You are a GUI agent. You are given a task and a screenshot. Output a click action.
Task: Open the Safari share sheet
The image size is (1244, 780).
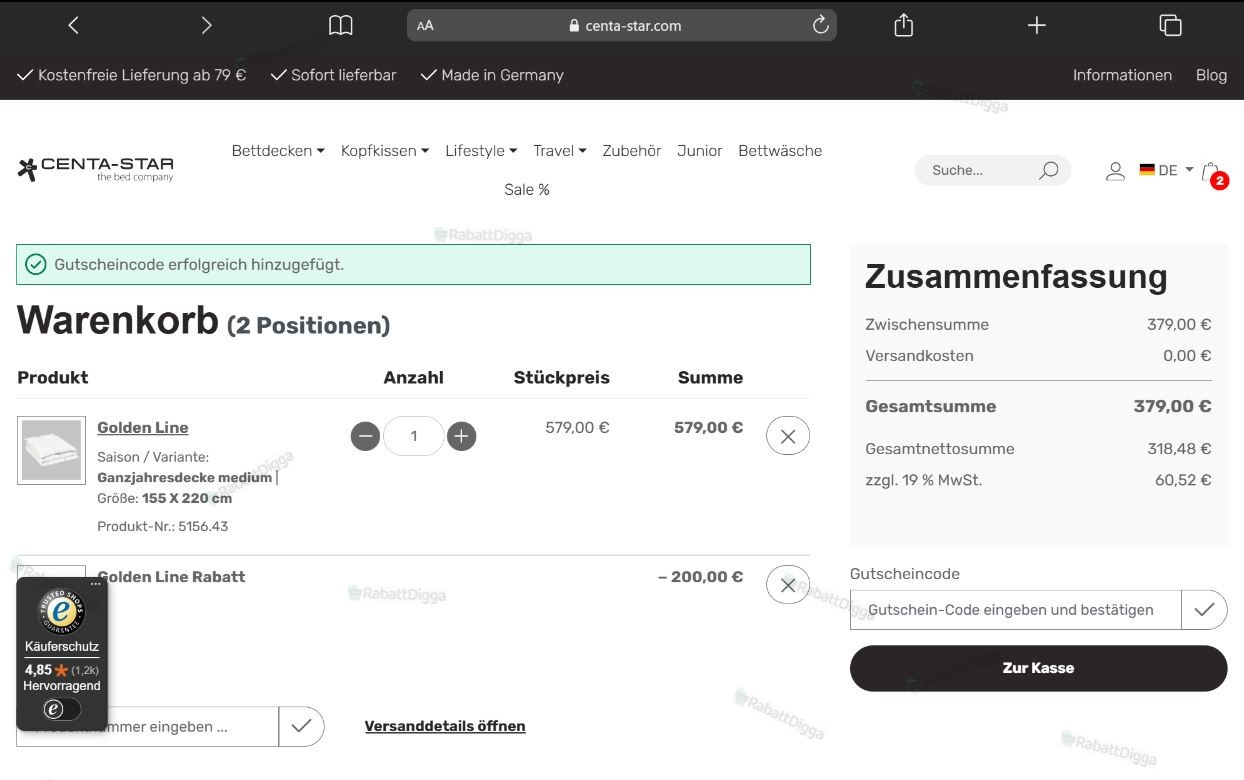pos(904,26)
